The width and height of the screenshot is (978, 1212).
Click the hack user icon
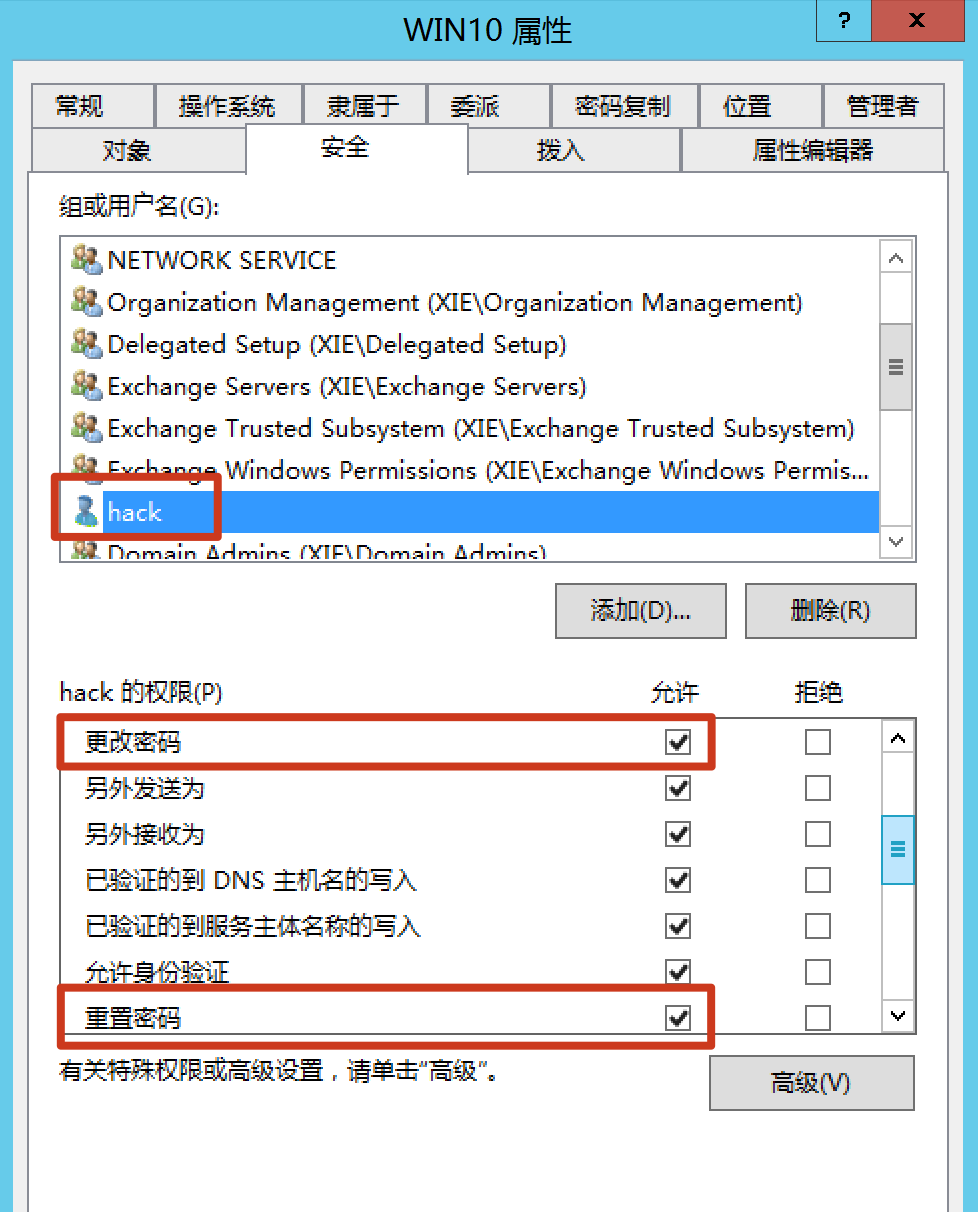[x=87, y=512]
